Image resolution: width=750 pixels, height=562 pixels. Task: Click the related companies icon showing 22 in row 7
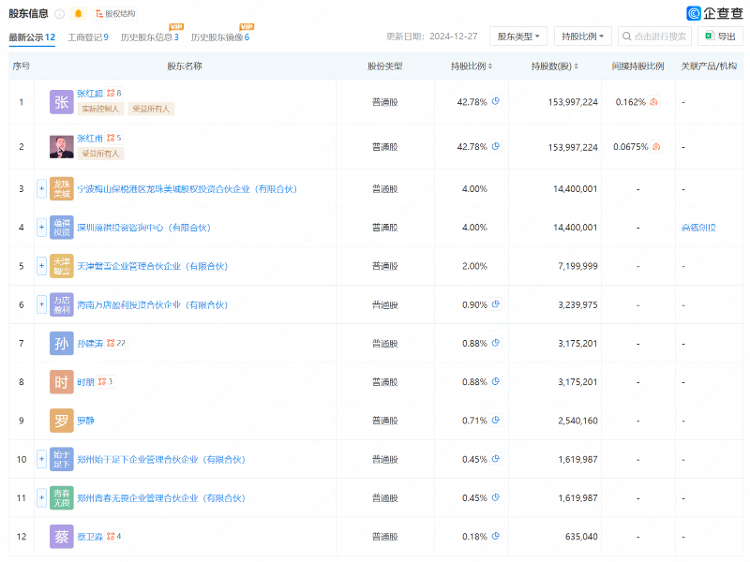tap(116, 343)
